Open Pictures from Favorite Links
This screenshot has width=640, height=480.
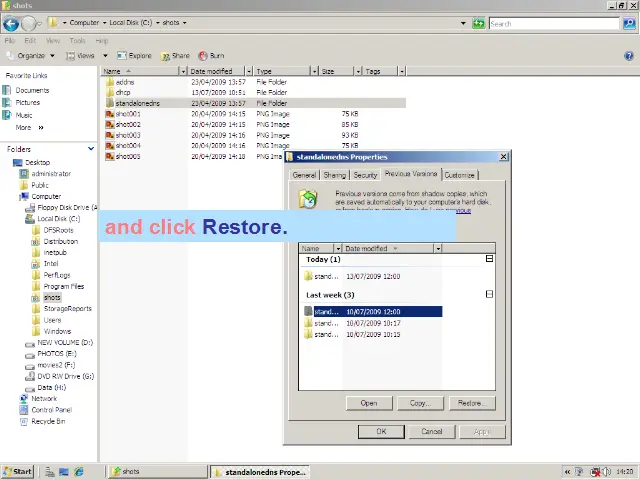point(27,102)
